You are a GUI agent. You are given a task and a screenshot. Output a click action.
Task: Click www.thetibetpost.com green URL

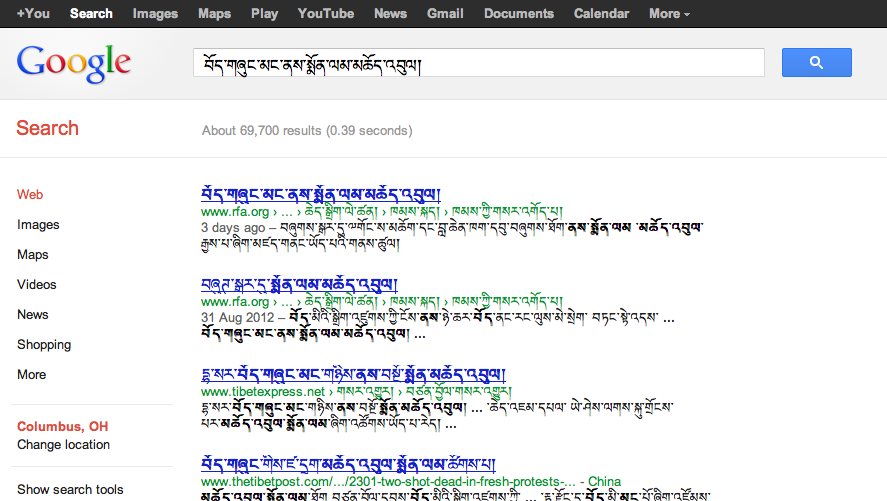click(x=388, y=482)
